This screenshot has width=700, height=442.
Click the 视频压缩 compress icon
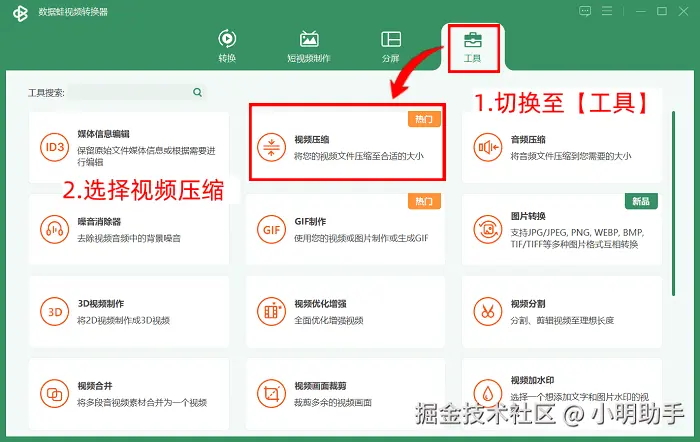271,147
